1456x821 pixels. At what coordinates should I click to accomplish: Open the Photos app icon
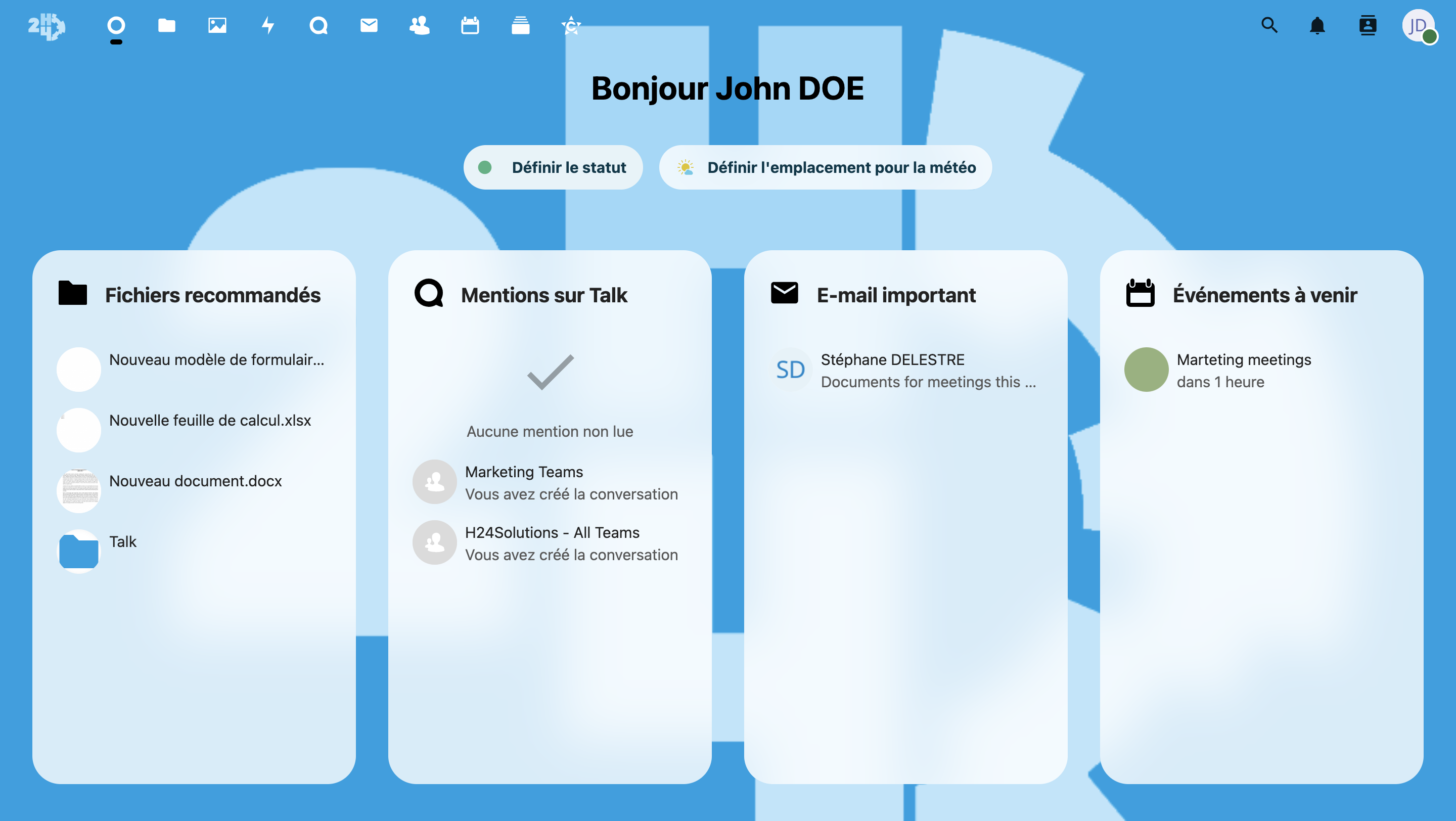click(x=217, y=25)
